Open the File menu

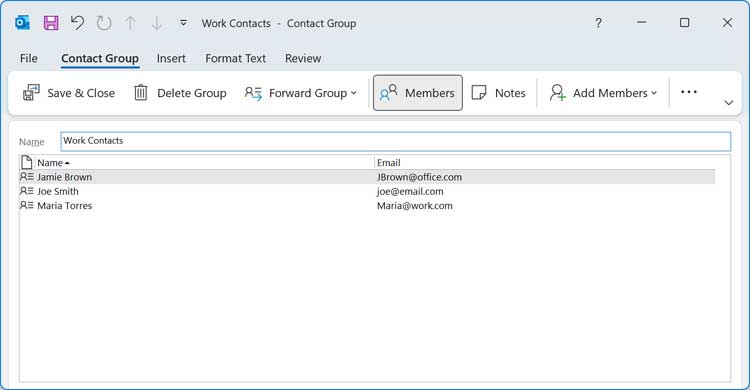(29, 58)
